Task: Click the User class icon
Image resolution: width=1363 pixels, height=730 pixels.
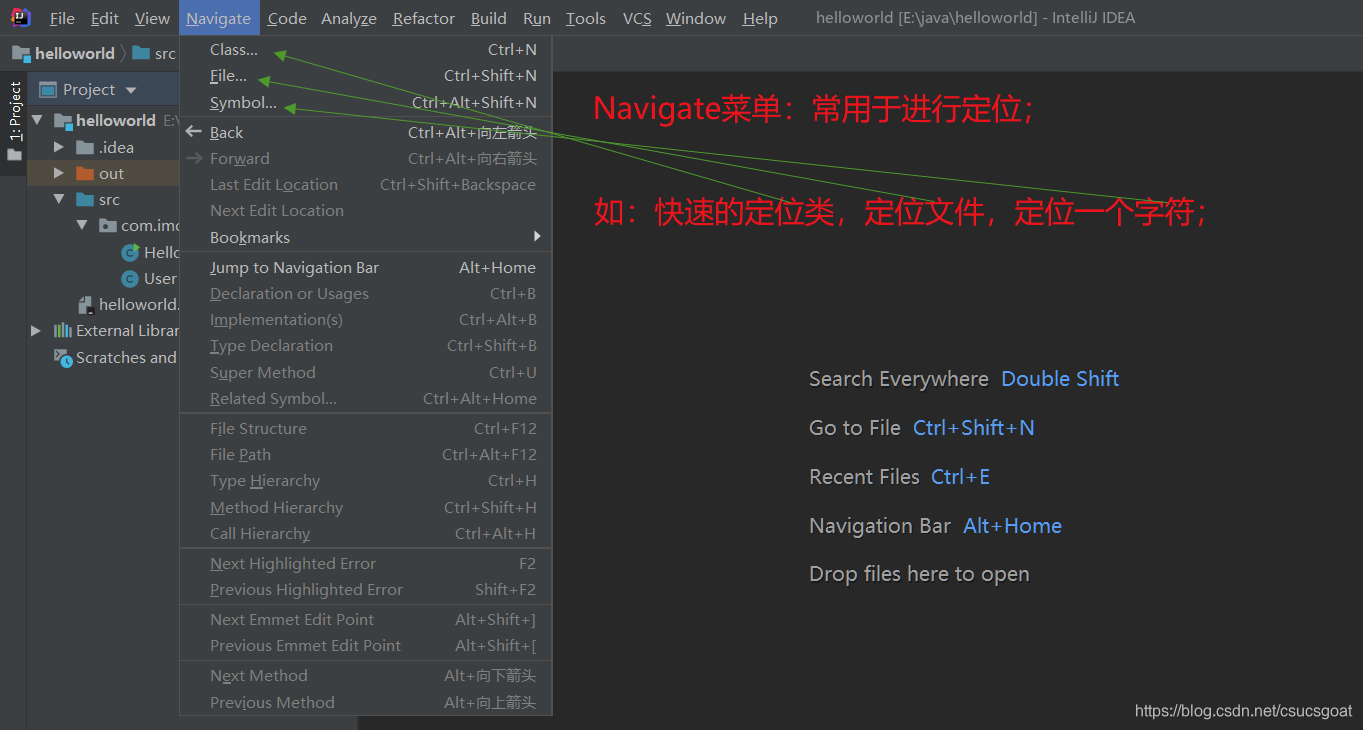Action: [x=130, y=278]
